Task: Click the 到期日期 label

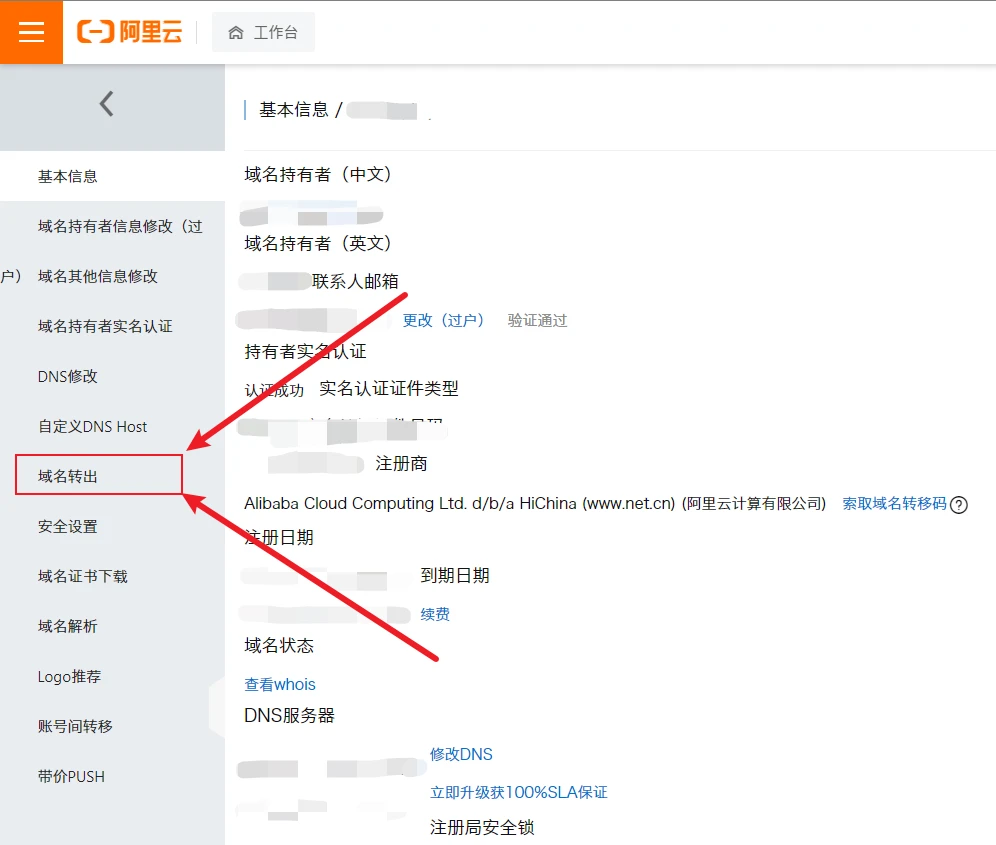Action: tap(455, 576)
